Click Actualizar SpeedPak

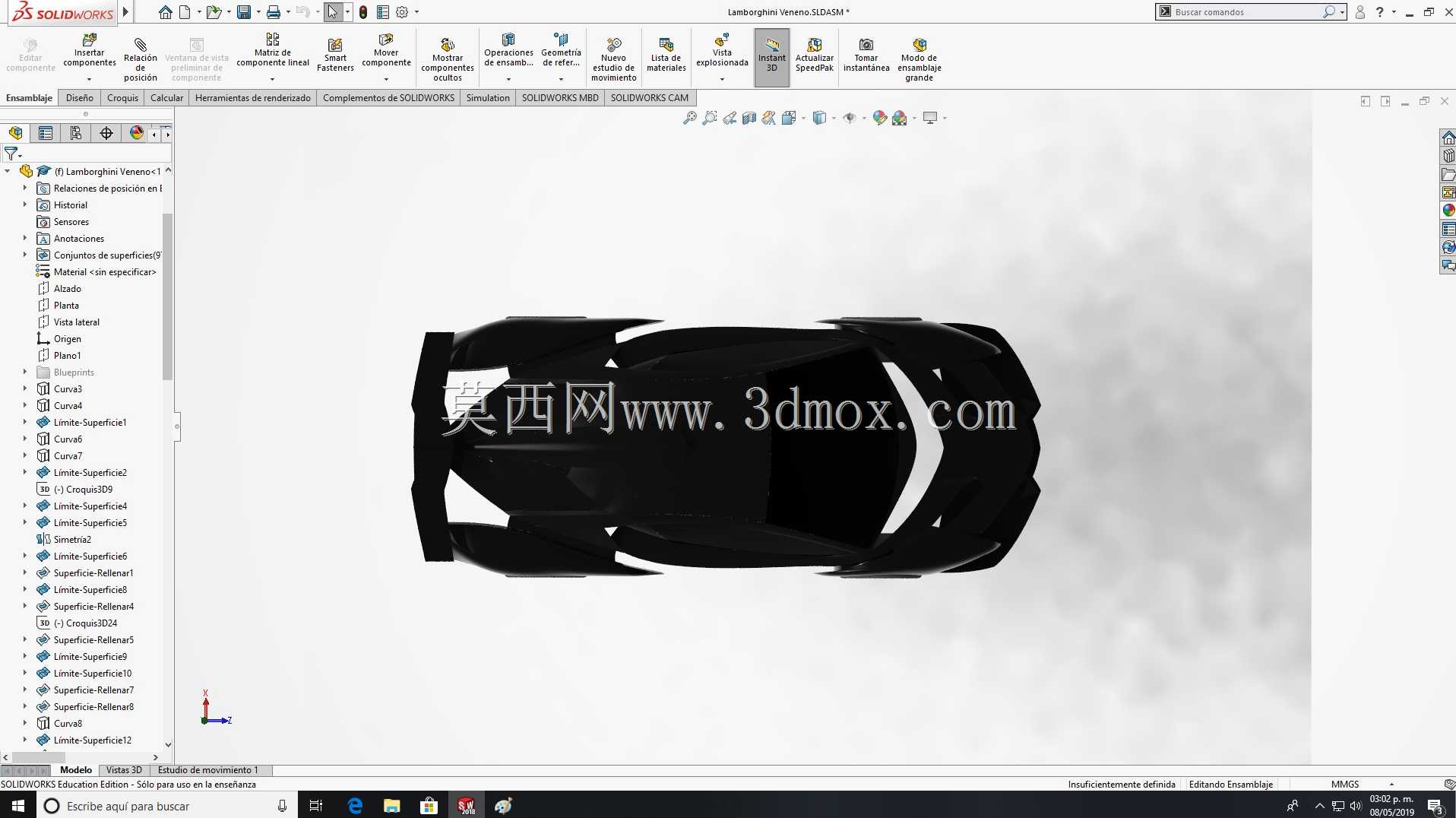815,55
